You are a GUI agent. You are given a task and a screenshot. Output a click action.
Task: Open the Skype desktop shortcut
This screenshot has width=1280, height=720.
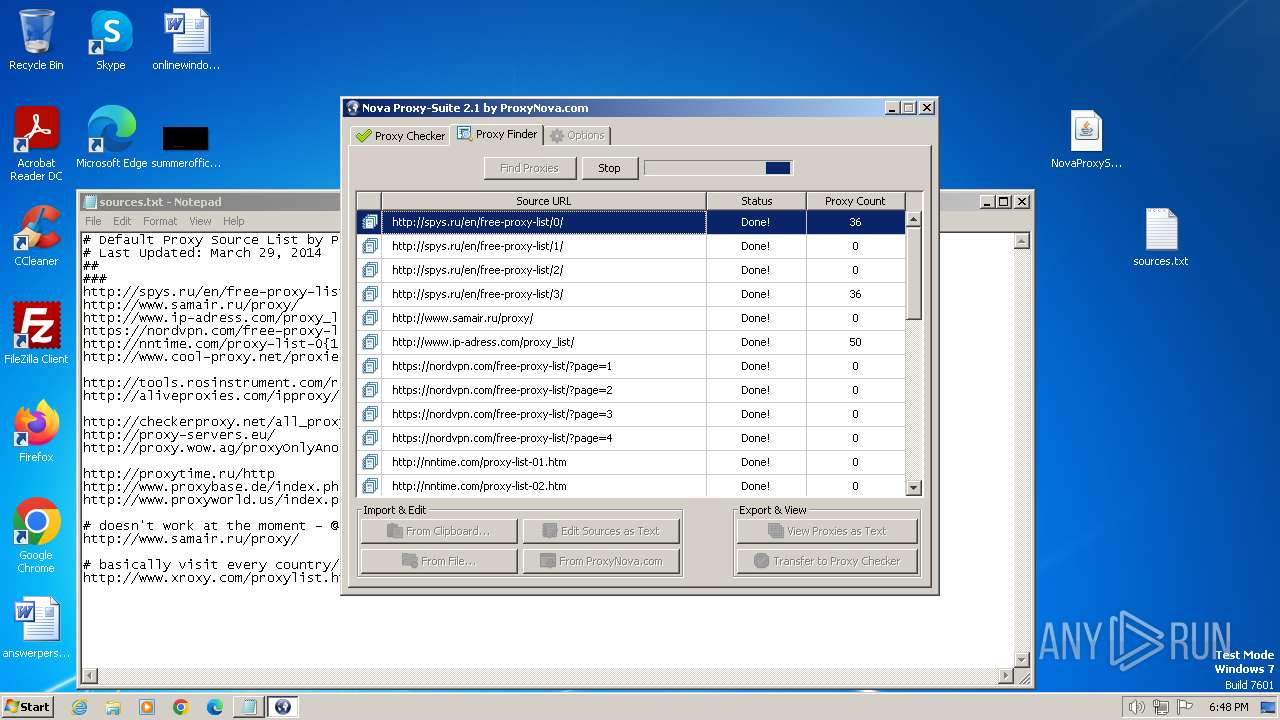110,40
